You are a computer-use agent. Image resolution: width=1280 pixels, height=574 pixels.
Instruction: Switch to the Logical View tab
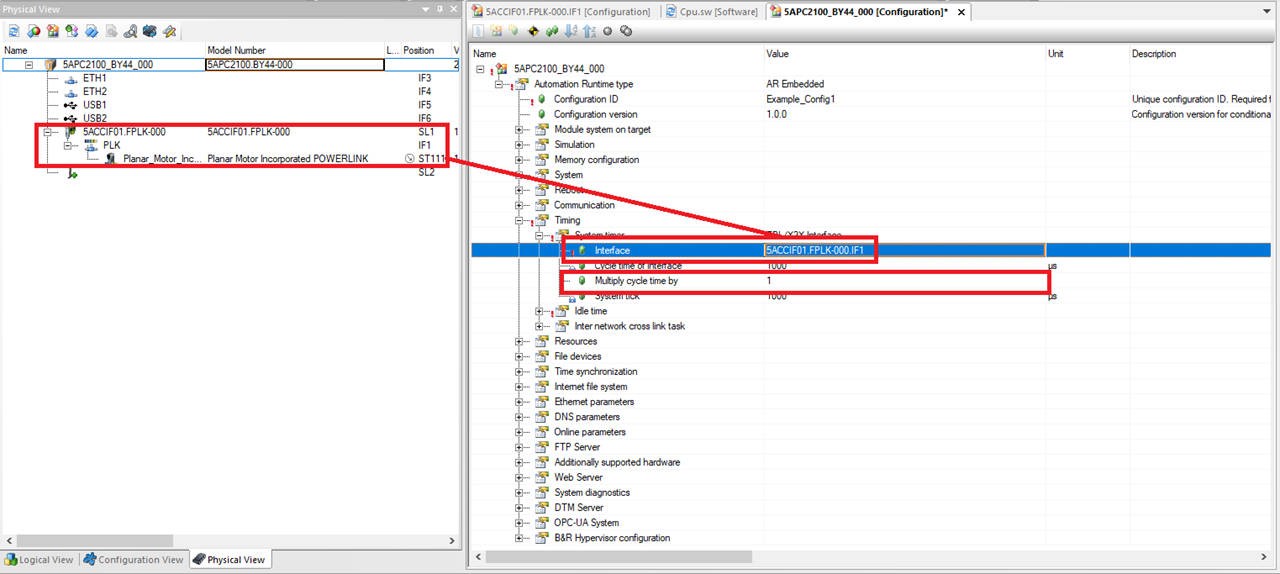click(x=39, y=560)
